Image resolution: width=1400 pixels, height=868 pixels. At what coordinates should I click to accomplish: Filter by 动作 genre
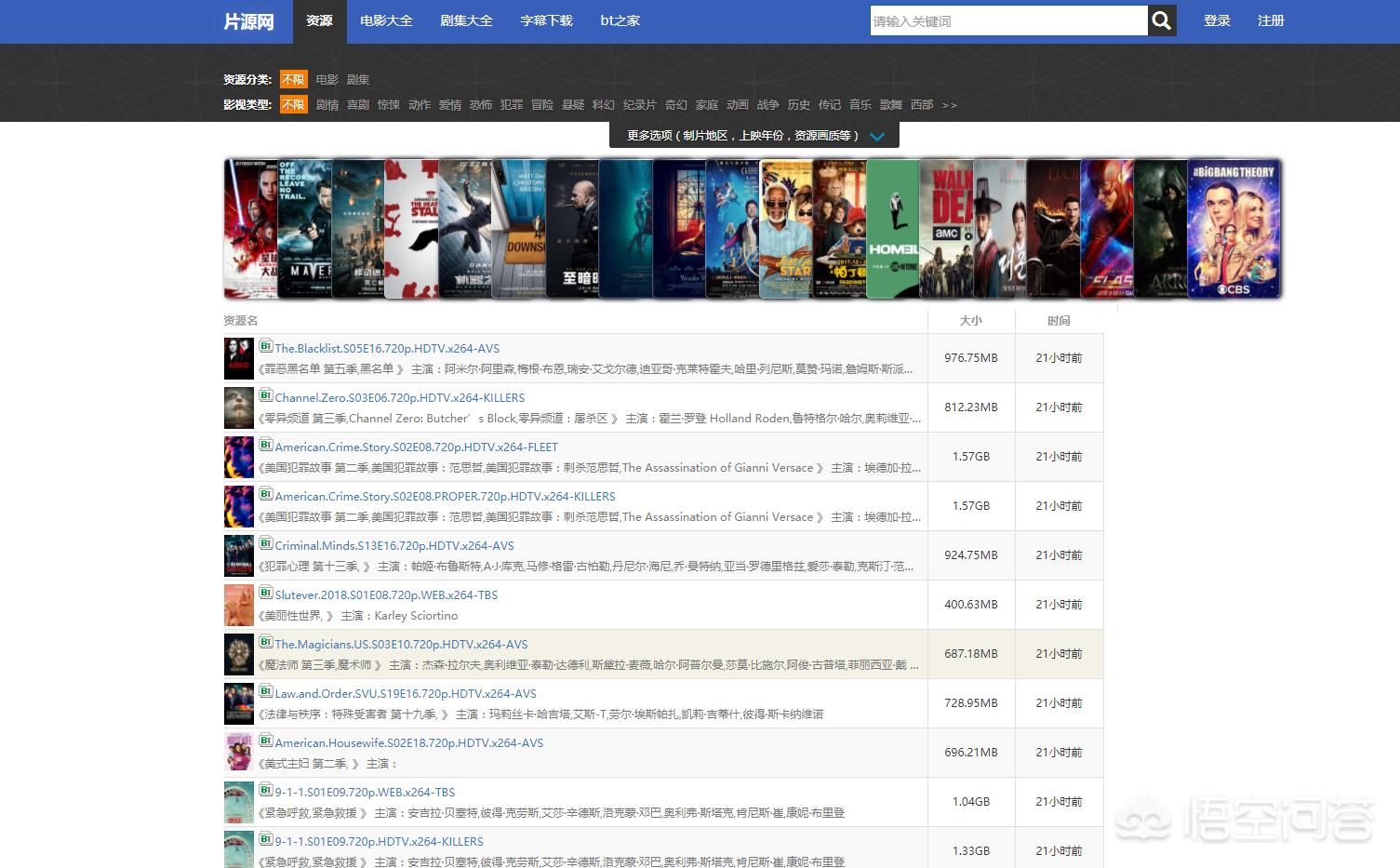click(x=420, y=105)
